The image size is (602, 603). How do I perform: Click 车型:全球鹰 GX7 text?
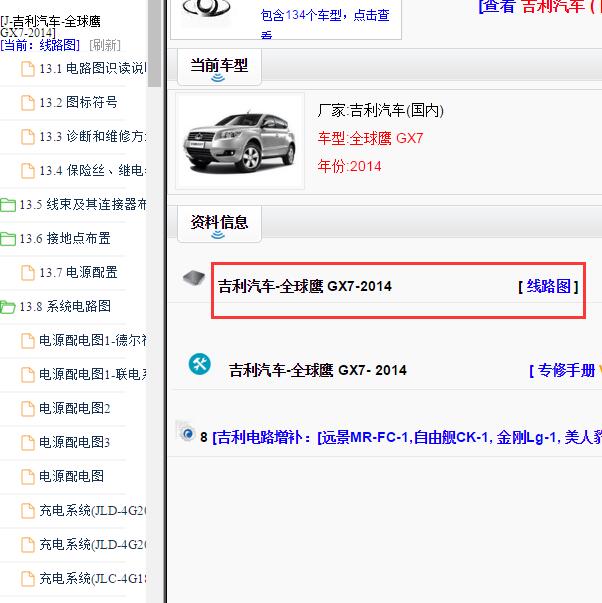(370, 138)
